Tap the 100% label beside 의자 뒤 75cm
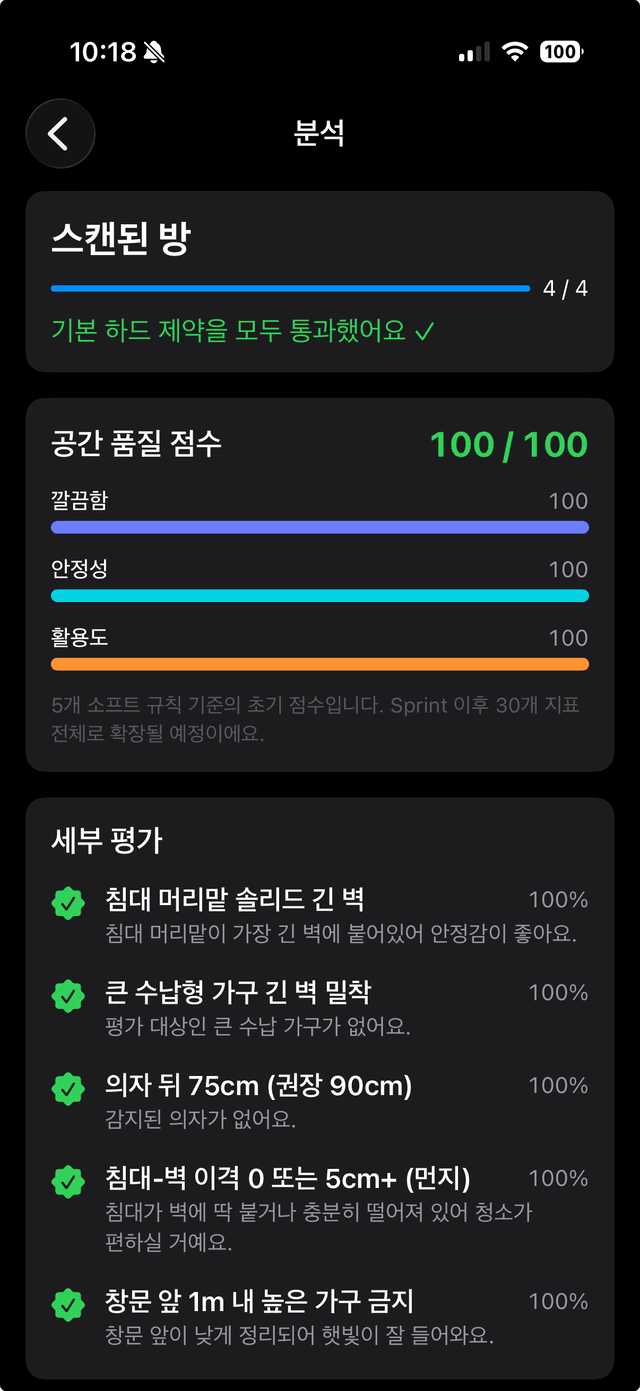Screen dimensions: 640x1391 [558, 1085]
